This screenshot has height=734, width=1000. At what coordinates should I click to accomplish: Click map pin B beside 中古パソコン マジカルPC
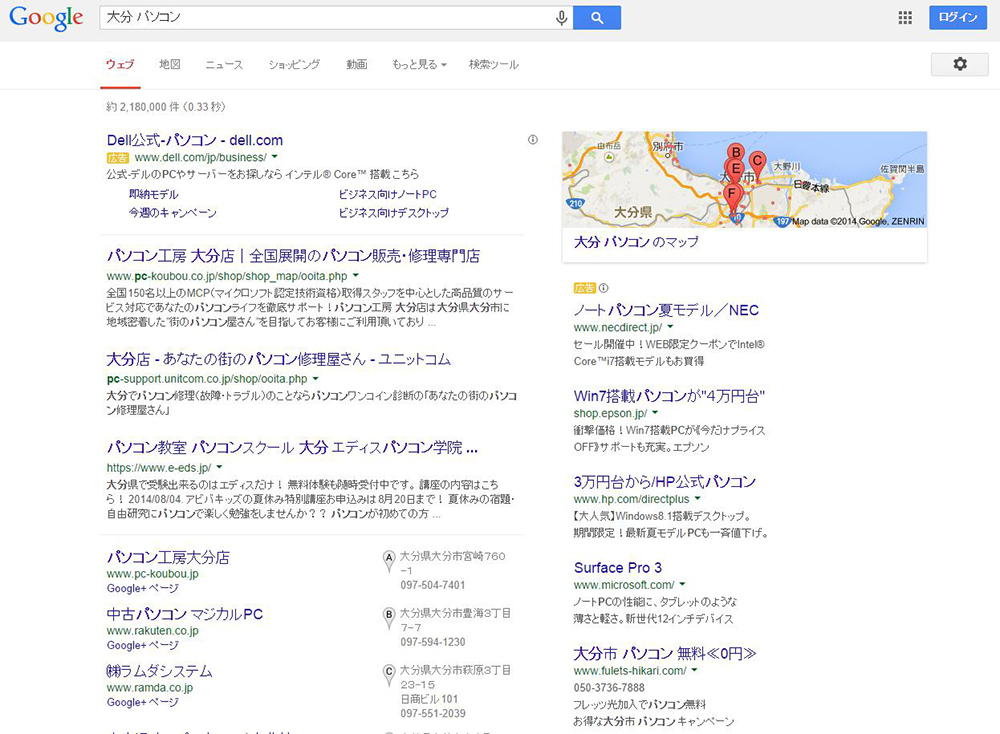pos(388,618)
